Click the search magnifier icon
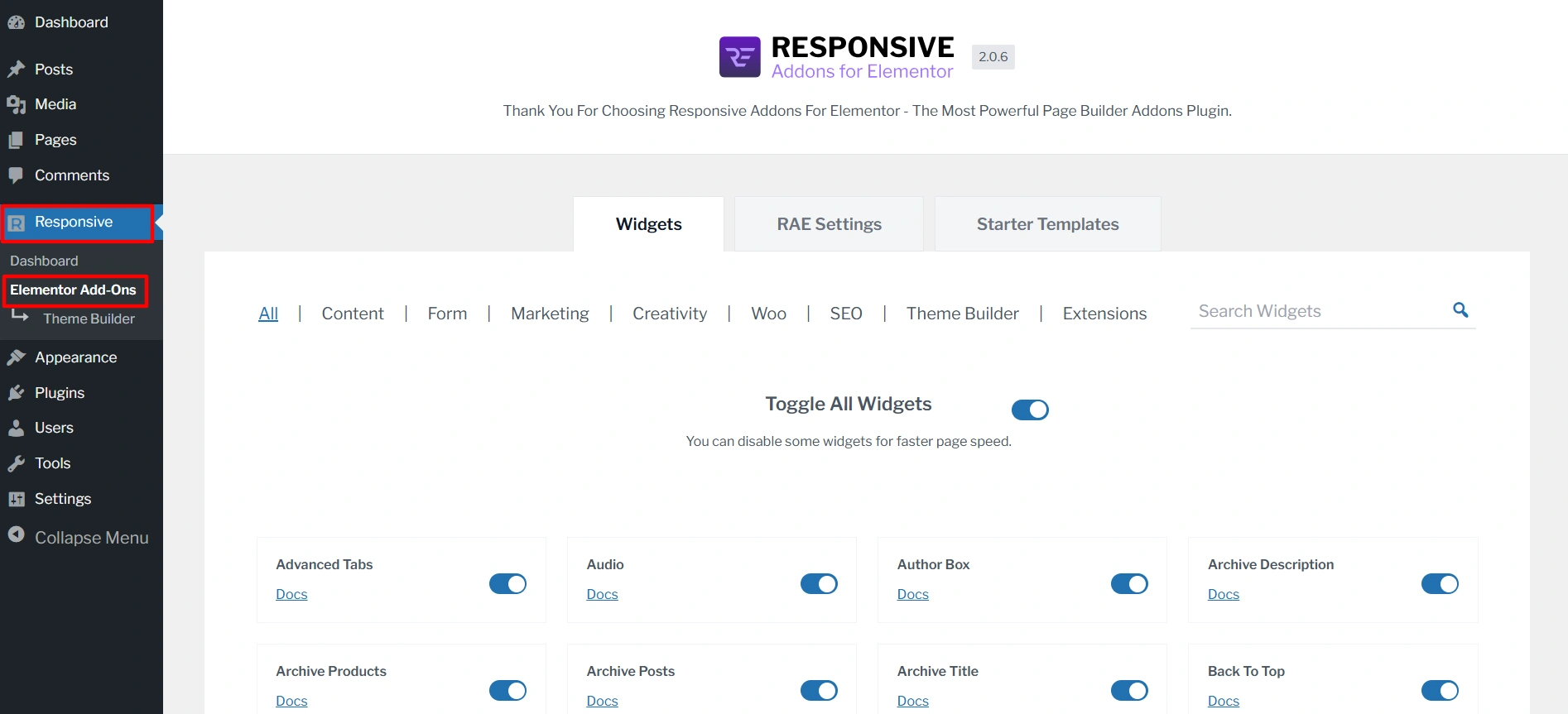1568x714 pixels. [x=1460, y=309]
